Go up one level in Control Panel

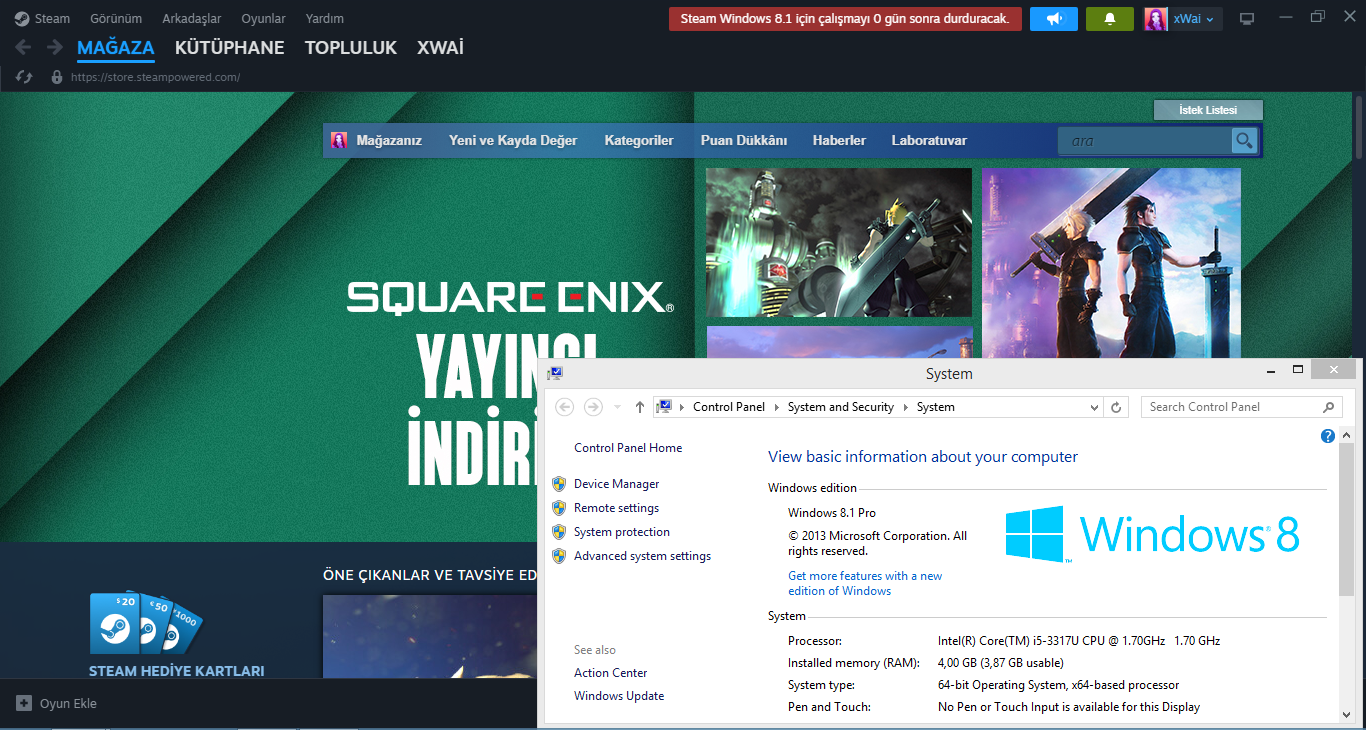point(640,407)
